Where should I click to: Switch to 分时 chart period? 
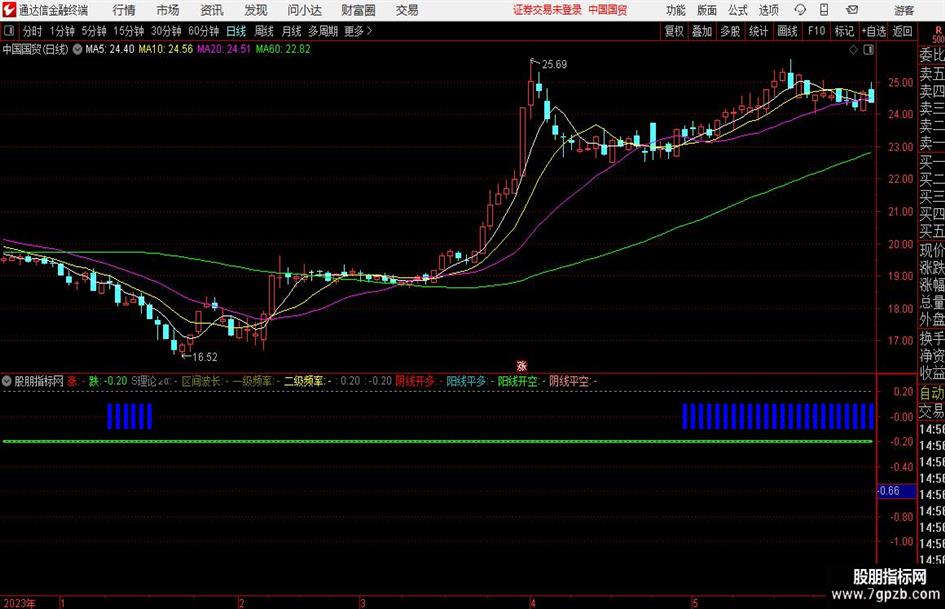(32, 31)
